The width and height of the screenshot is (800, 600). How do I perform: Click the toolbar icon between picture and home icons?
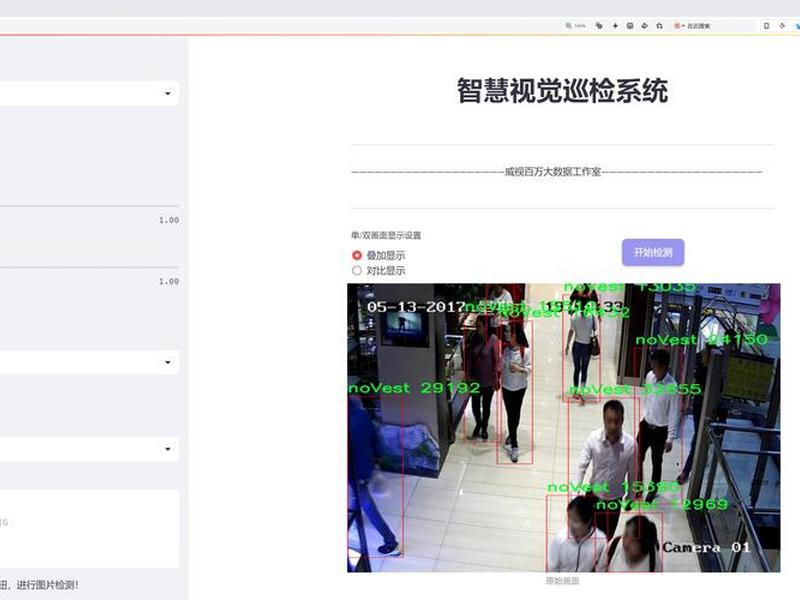pos(644,26)
